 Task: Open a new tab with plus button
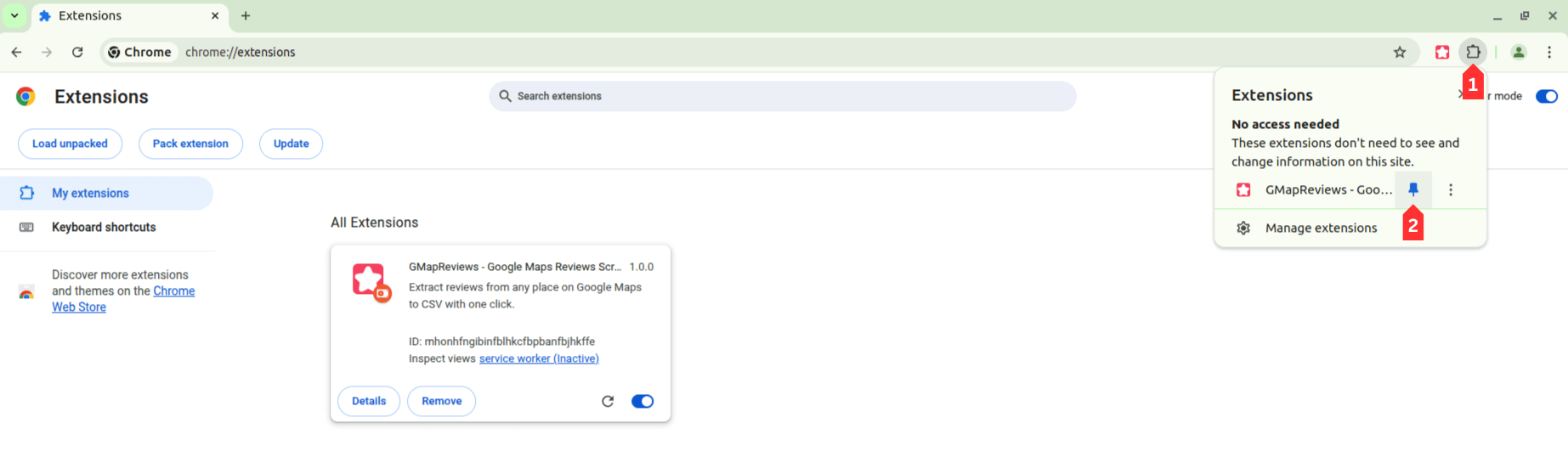point(246,15)
